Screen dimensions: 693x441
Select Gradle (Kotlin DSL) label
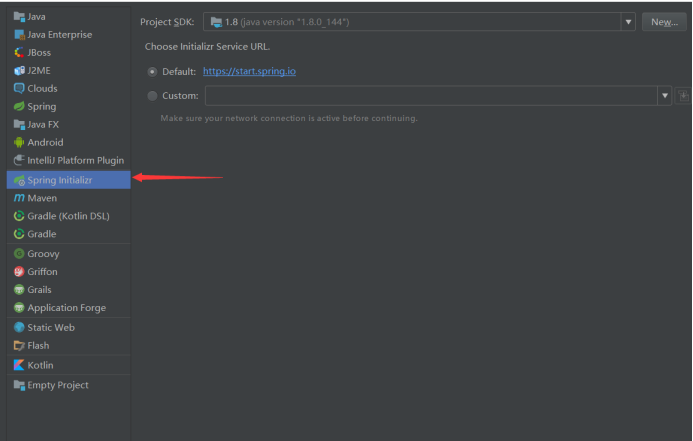pos(69,216)
